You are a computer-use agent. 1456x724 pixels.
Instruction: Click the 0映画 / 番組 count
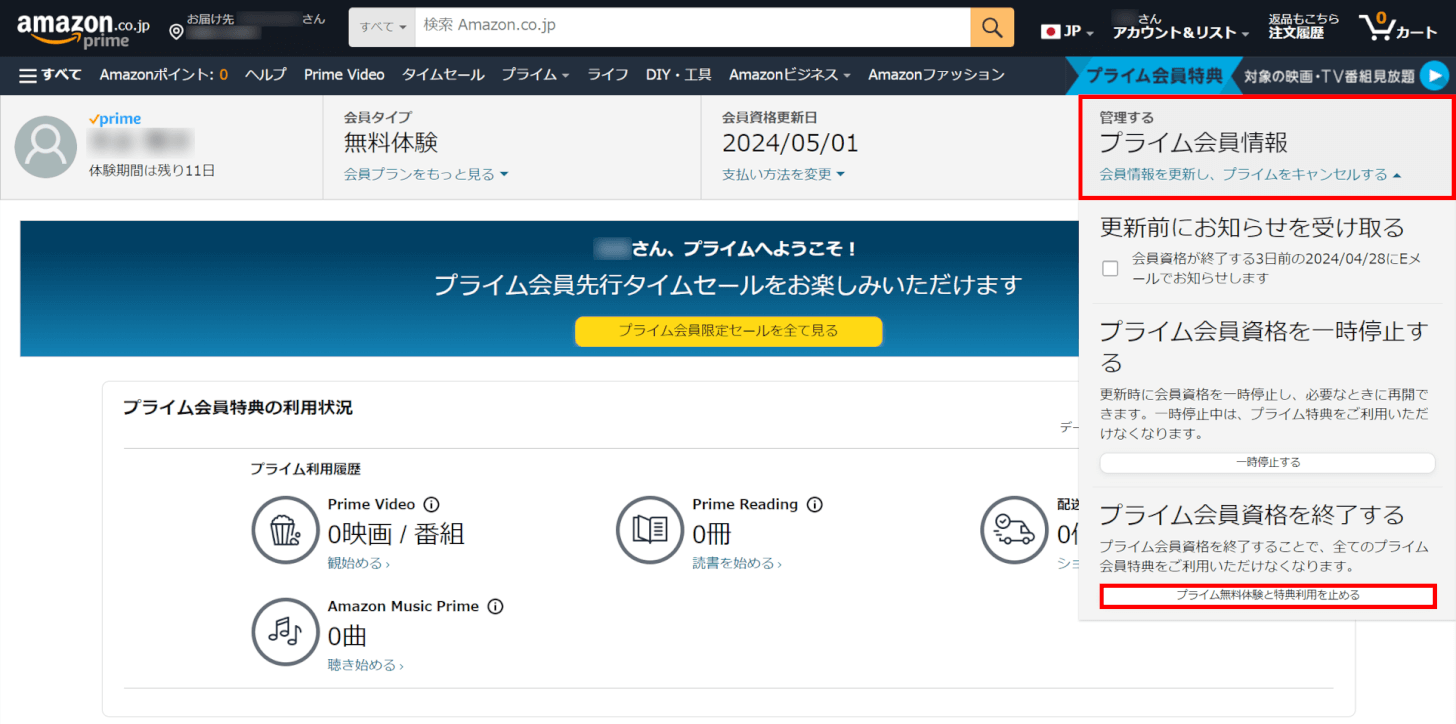[396, 535]
